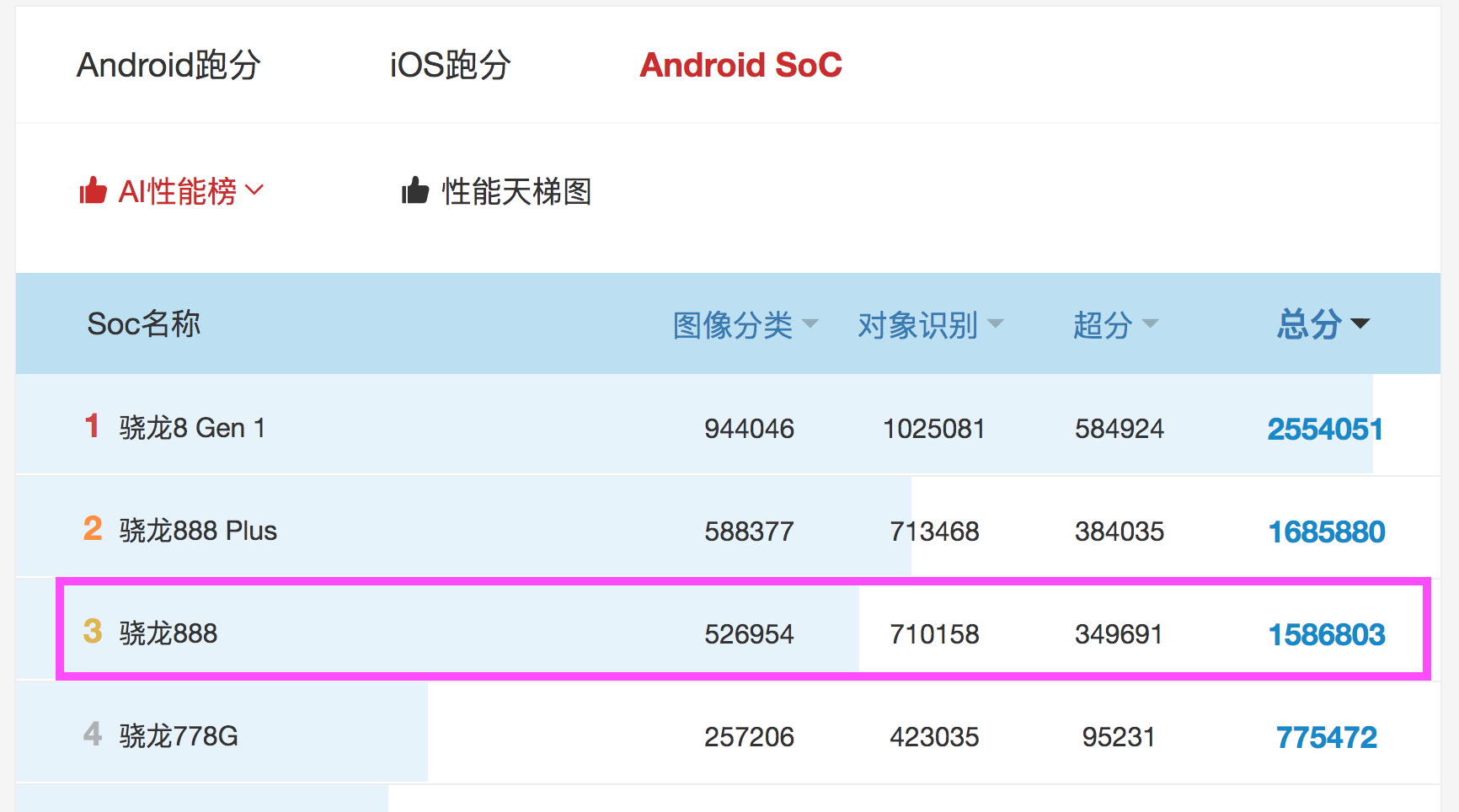Click the sort arrow next to 超分
Viewport: 1459px width, 812px height.
tap(1151, 323)
